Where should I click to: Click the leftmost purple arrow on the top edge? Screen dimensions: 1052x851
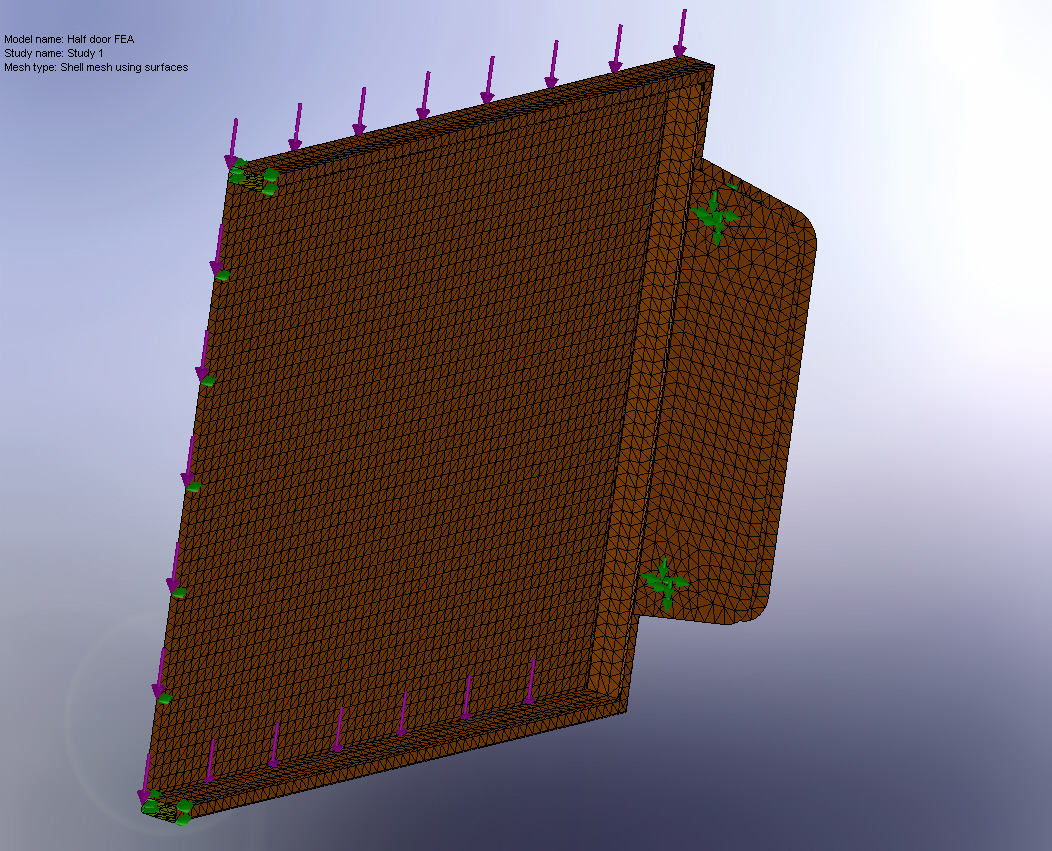coord(236,135)
